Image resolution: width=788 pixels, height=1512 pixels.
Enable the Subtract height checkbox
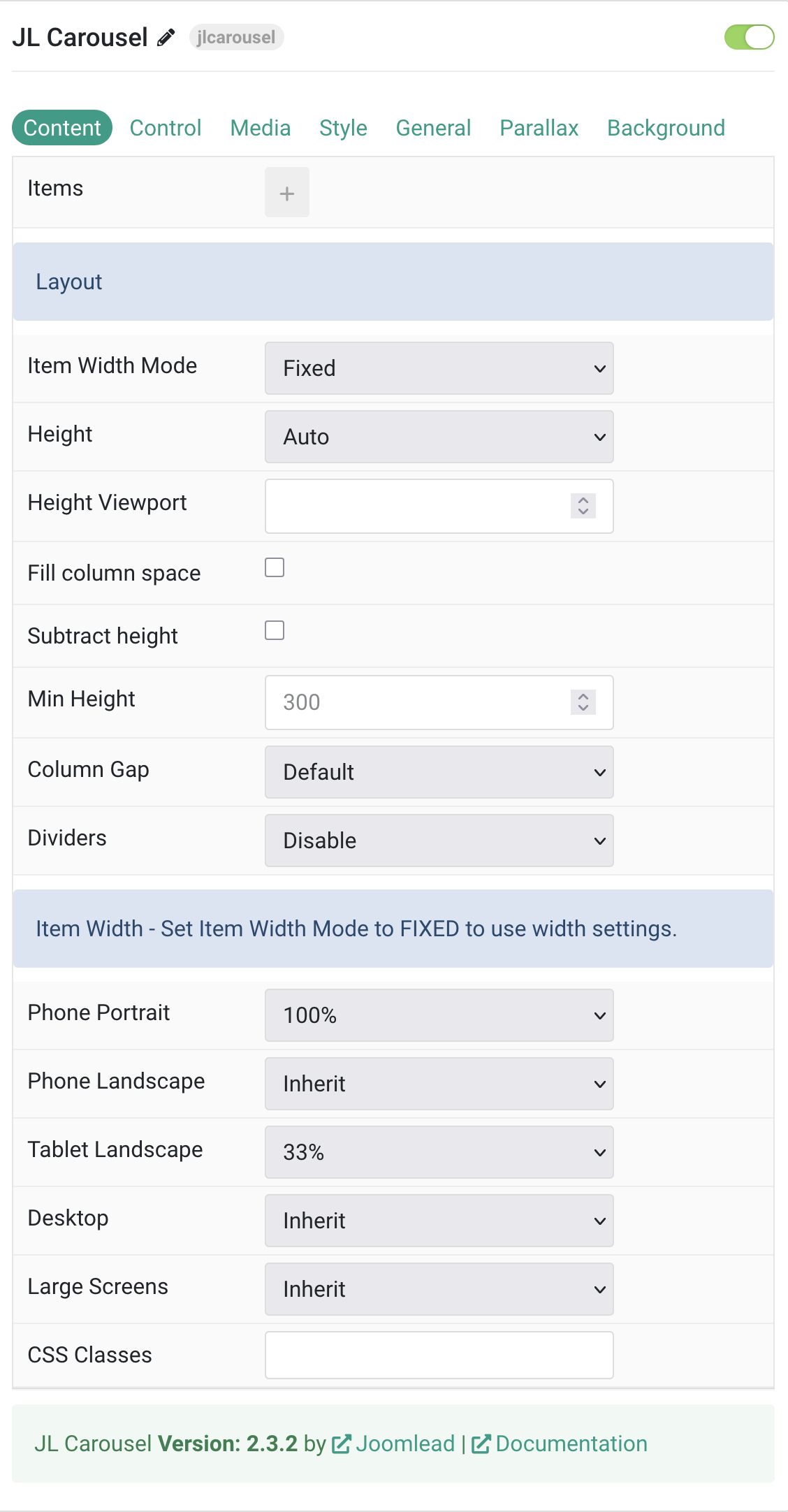pos(275,630)
